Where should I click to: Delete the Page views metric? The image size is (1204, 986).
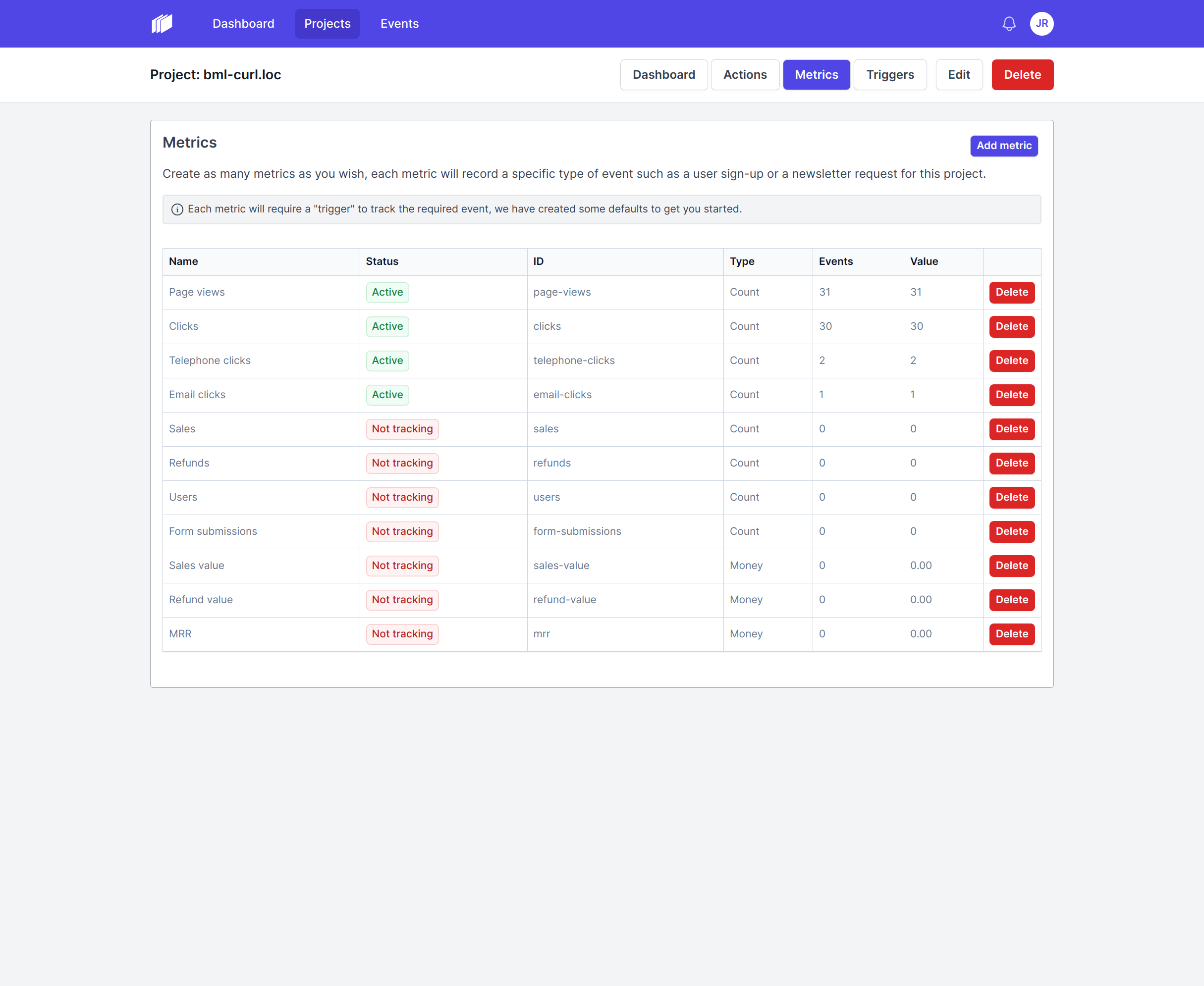click(x=1011, y=293)
